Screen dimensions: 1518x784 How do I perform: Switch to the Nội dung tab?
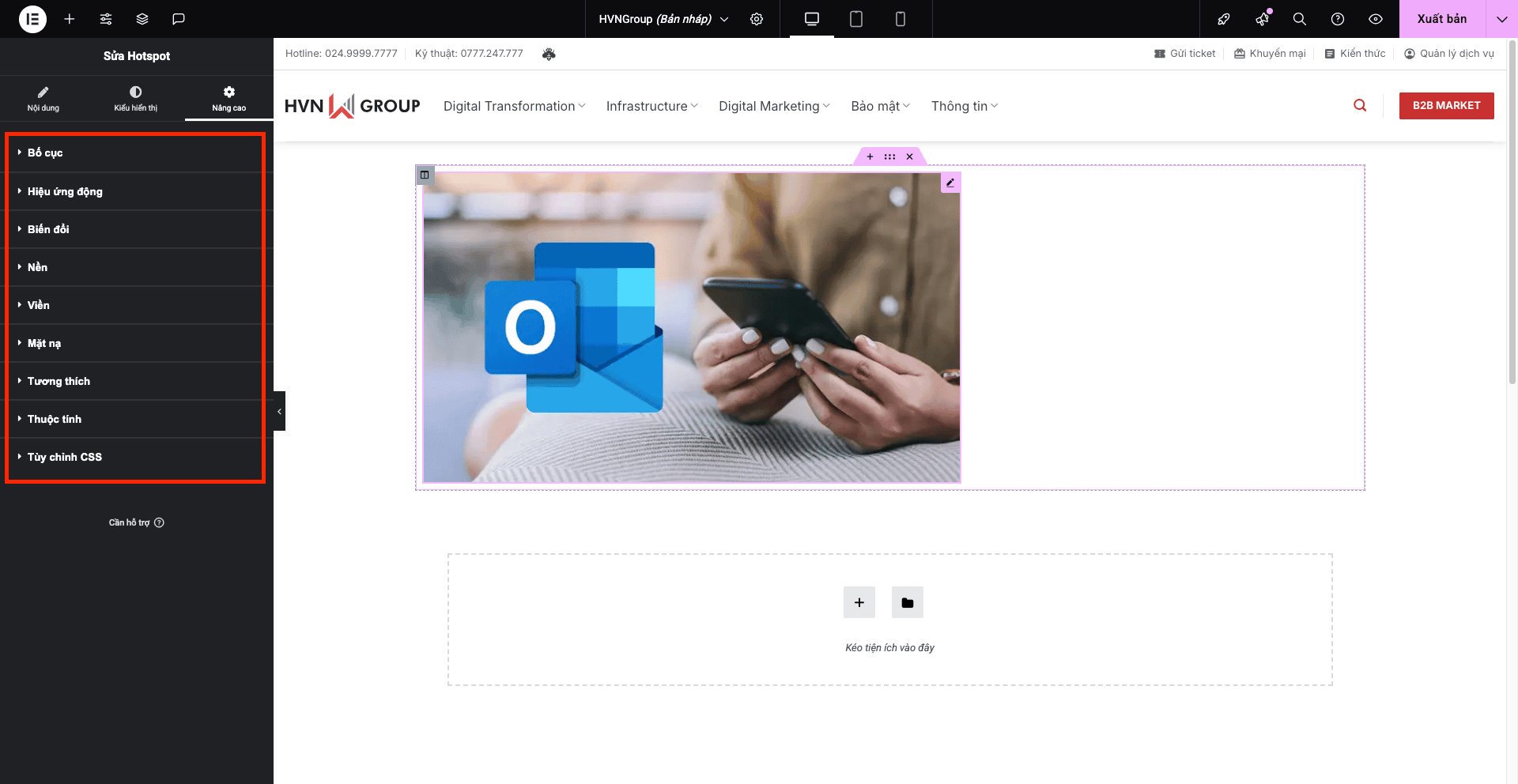[x=43, y=98]
